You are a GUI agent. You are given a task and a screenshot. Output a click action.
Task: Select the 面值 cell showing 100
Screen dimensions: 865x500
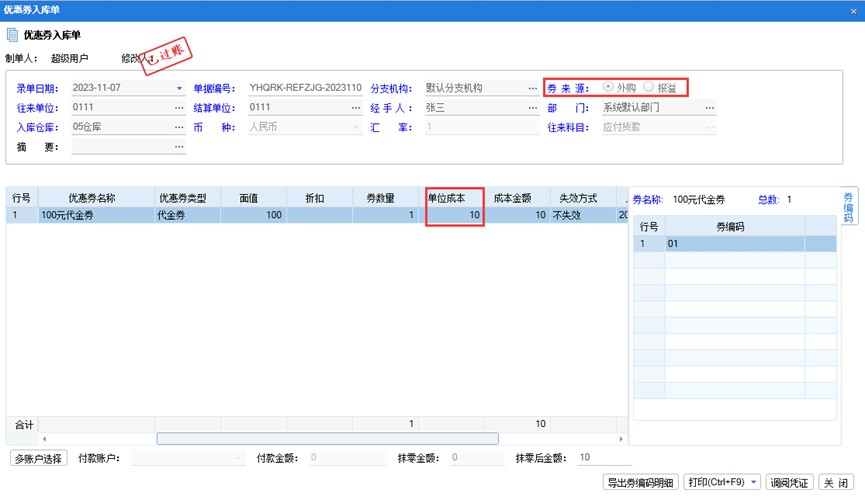(x=254, y=215)
